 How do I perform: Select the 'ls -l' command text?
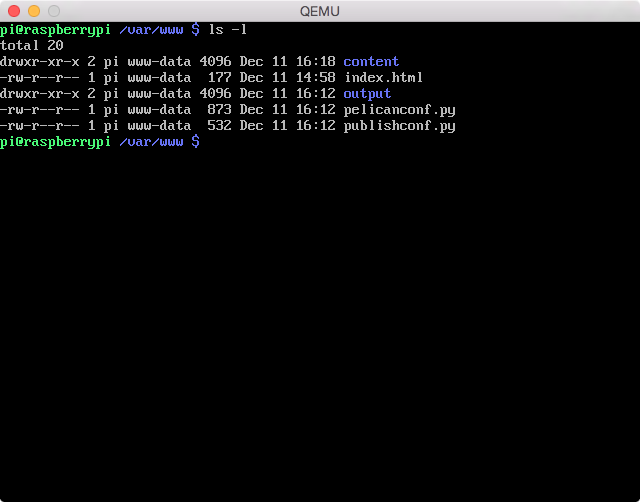228,29
